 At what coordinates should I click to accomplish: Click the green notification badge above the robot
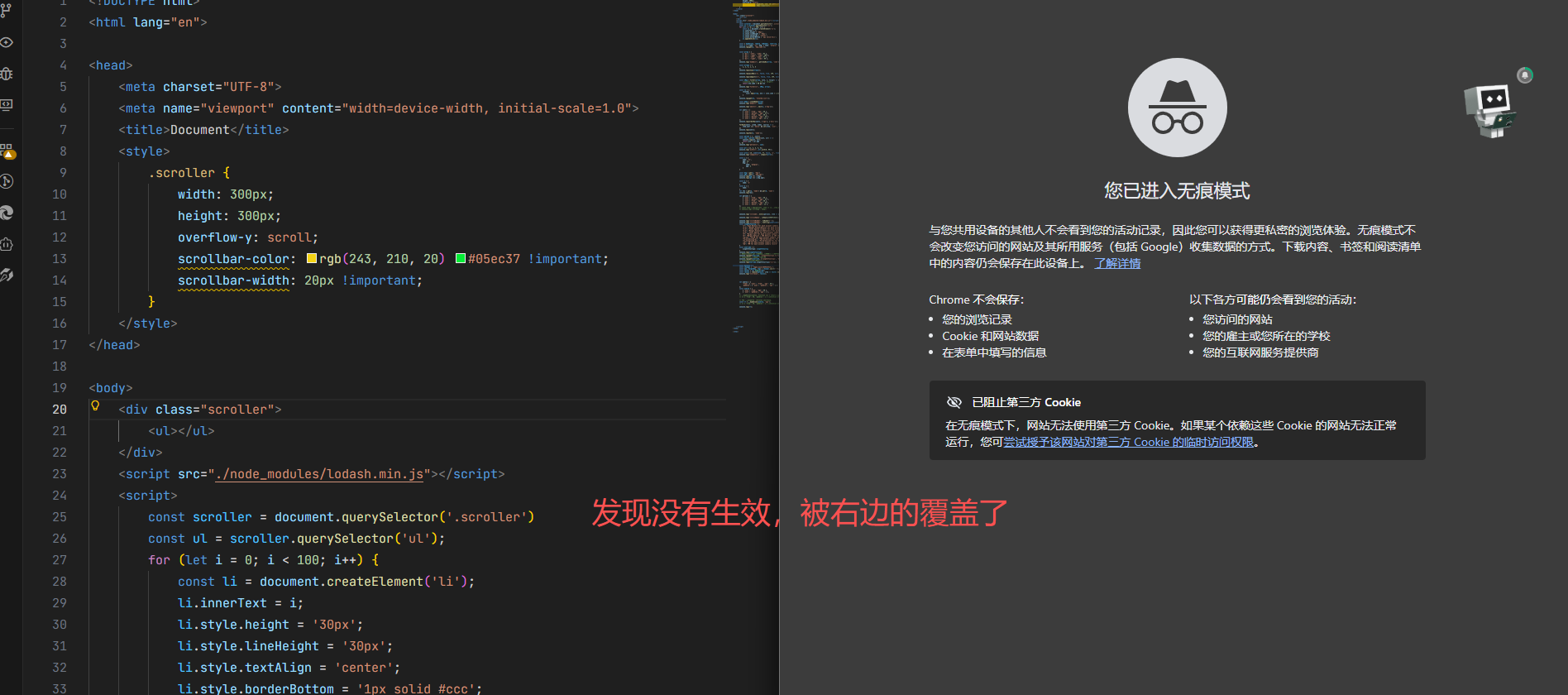click(1525, 75)
